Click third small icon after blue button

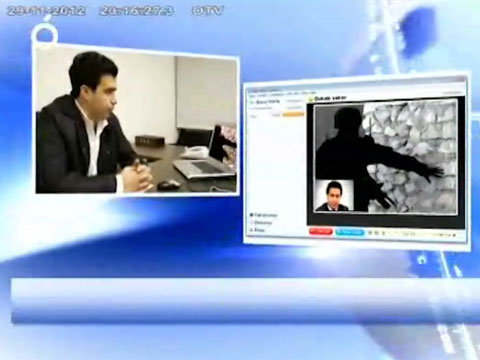[x=383, y=233]
